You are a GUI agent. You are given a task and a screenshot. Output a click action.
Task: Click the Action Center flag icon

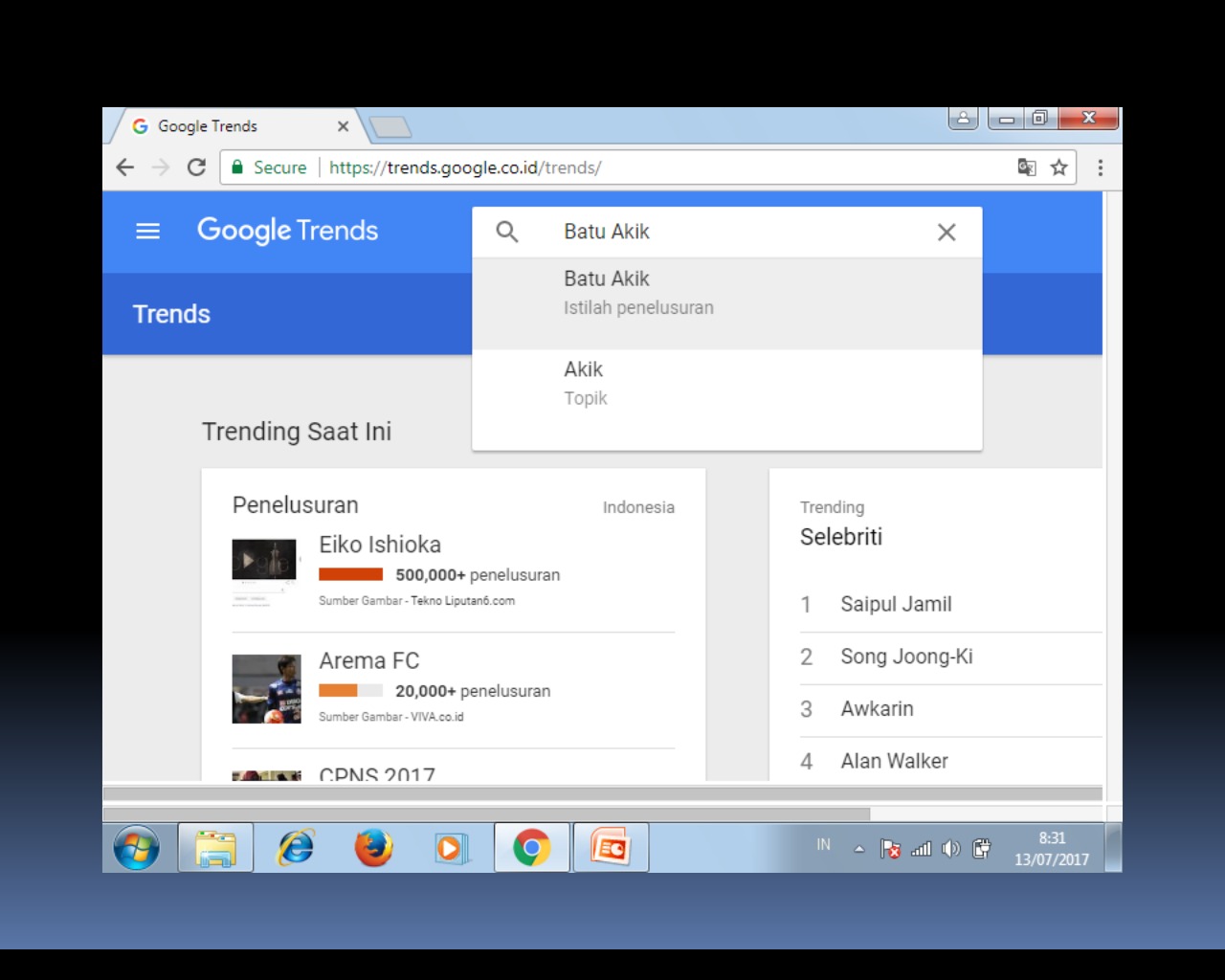pos(890,849)
